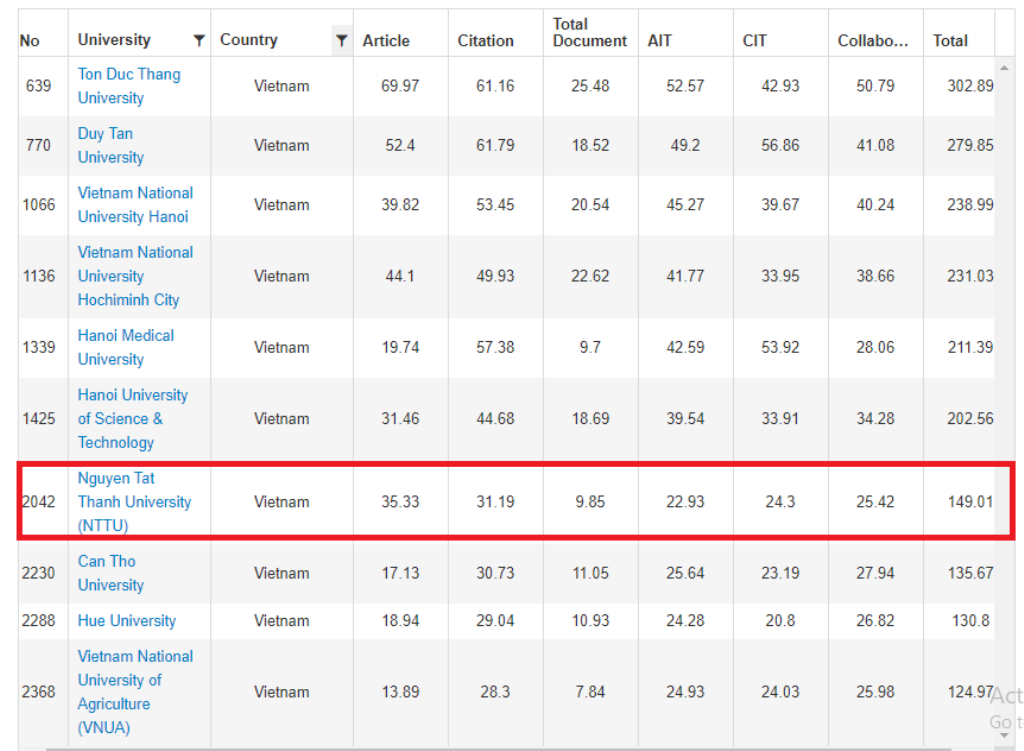
Task: Open Vietnam National University Hochiminh City link
Action: click(135, 276)
